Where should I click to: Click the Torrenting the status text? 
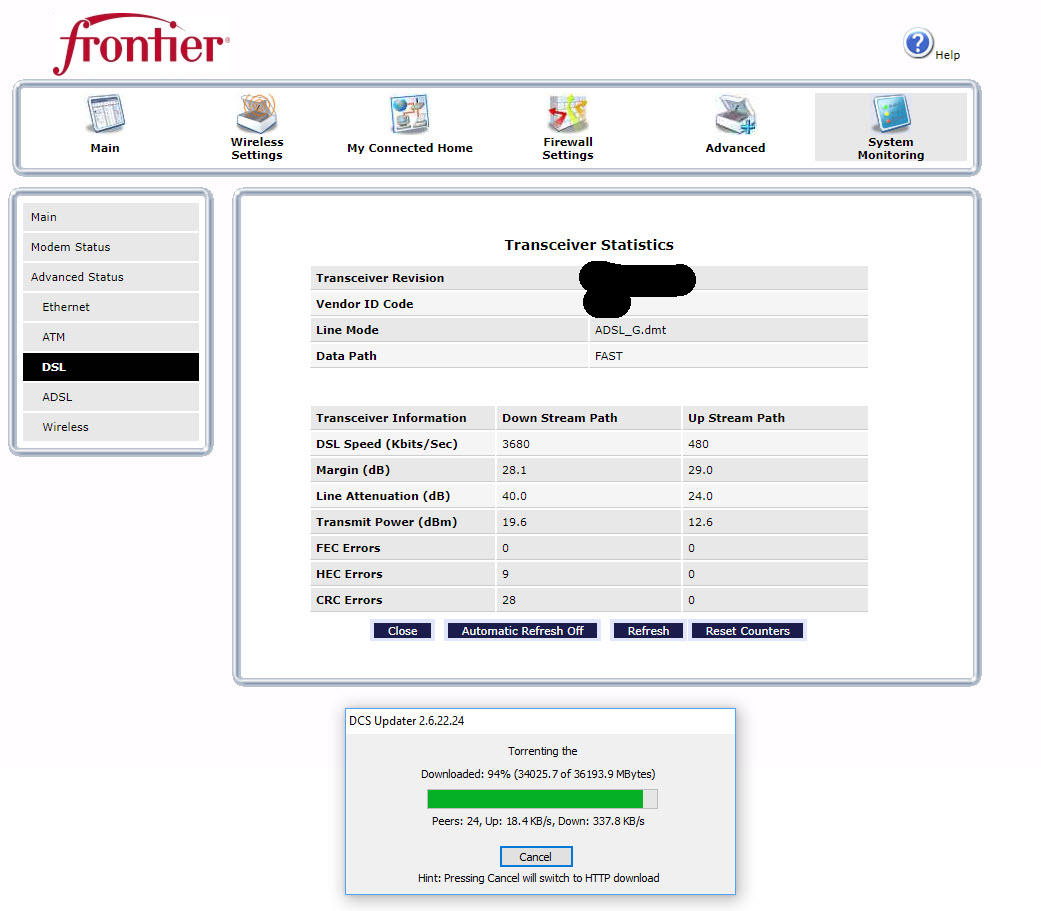click(x=542, y=751)
